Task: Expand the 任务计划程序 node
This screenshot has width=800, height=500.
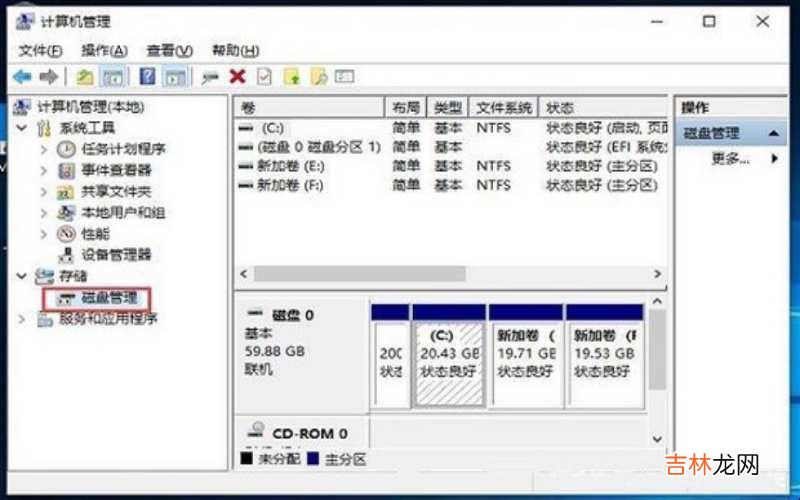Action: (x=44, y=149)
